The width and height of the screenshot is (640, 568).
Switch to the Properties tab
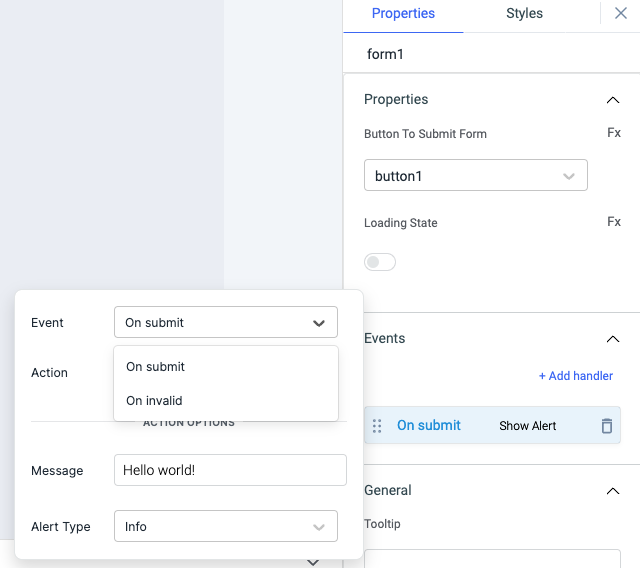403,14
